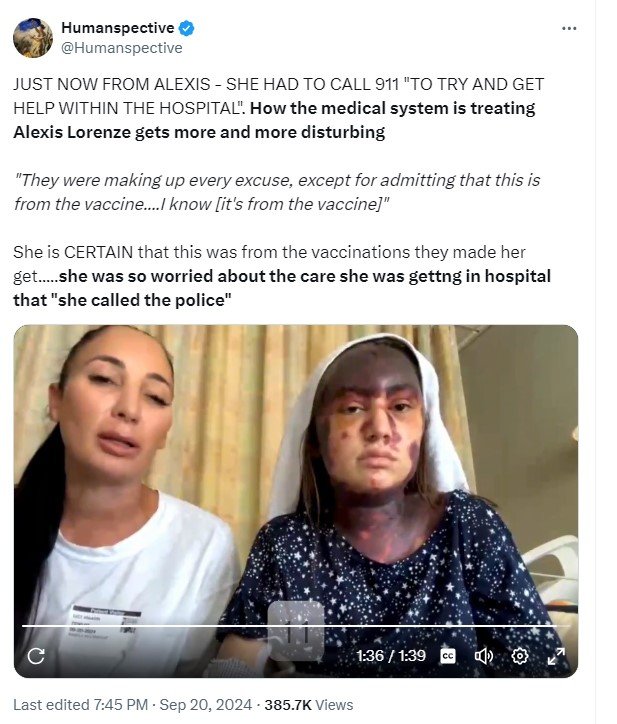This screenshot has height=724, width=617.
Task: Click the italic quoted vaccine statement
Action: click(x=277, y=192)
